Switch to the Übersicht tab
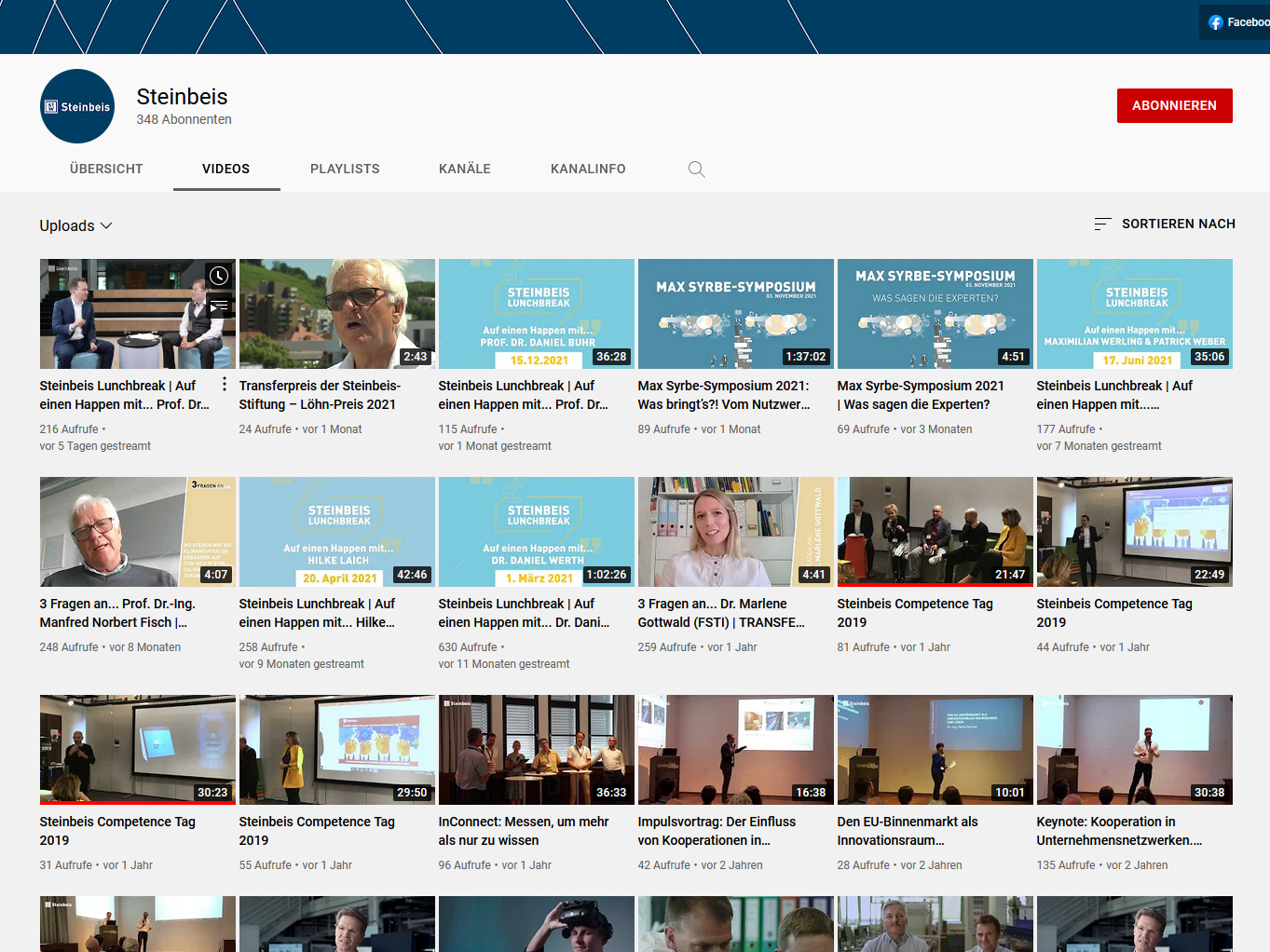1270x952 pixels. [x=106, y=169]
